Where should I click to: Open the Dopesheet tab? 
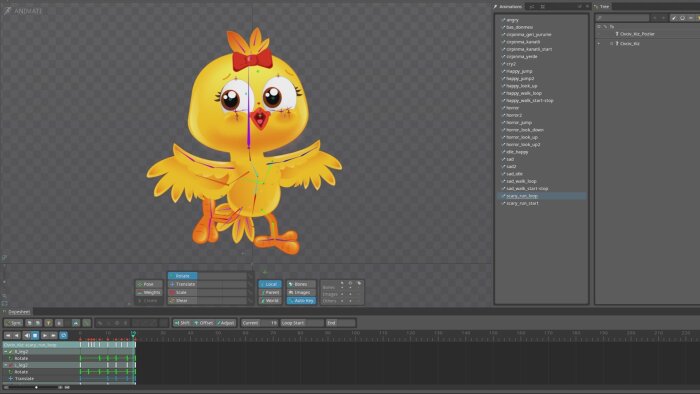(x=17, y=312)
